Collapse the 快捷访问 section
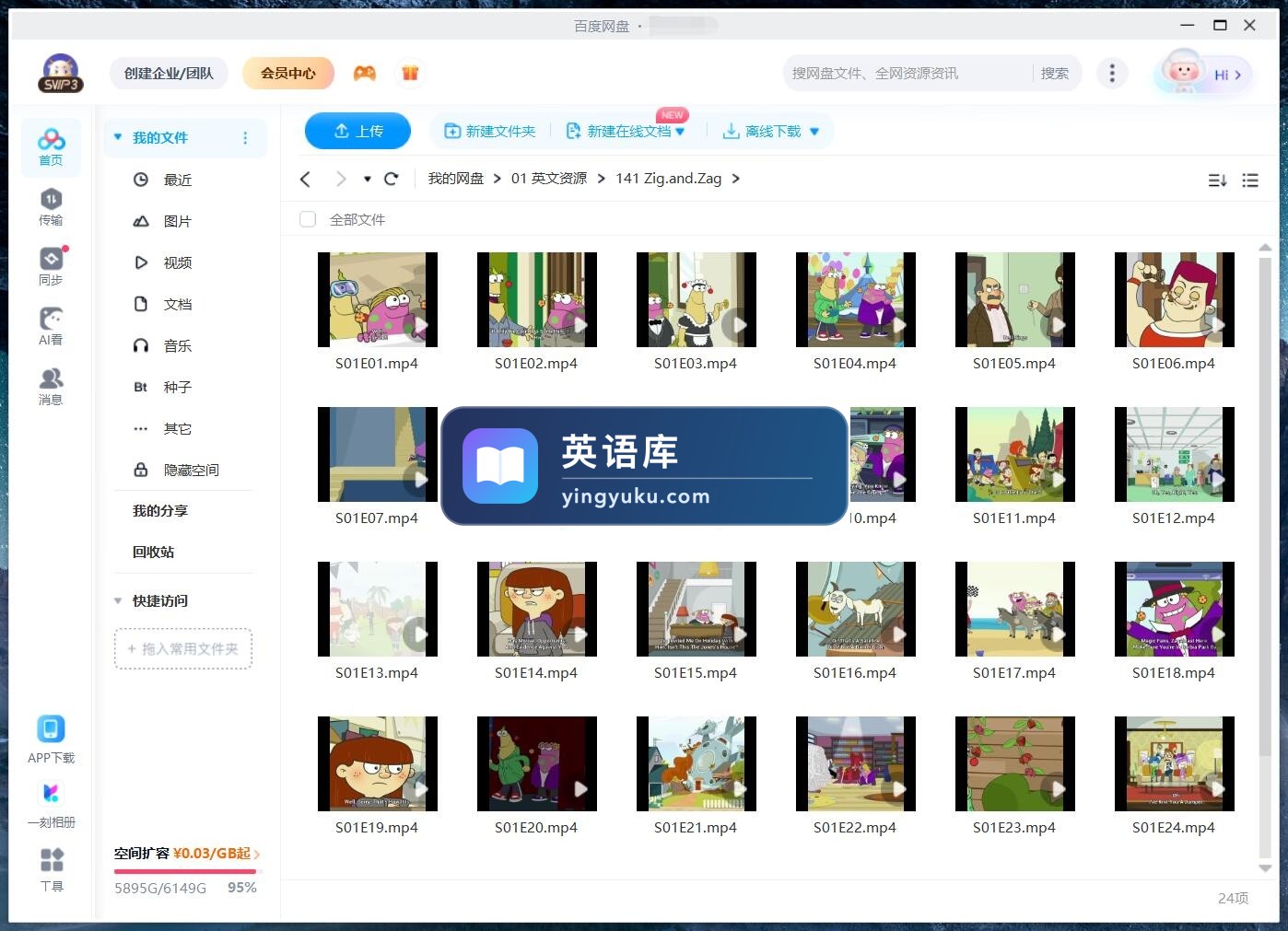 click(118, 600)
